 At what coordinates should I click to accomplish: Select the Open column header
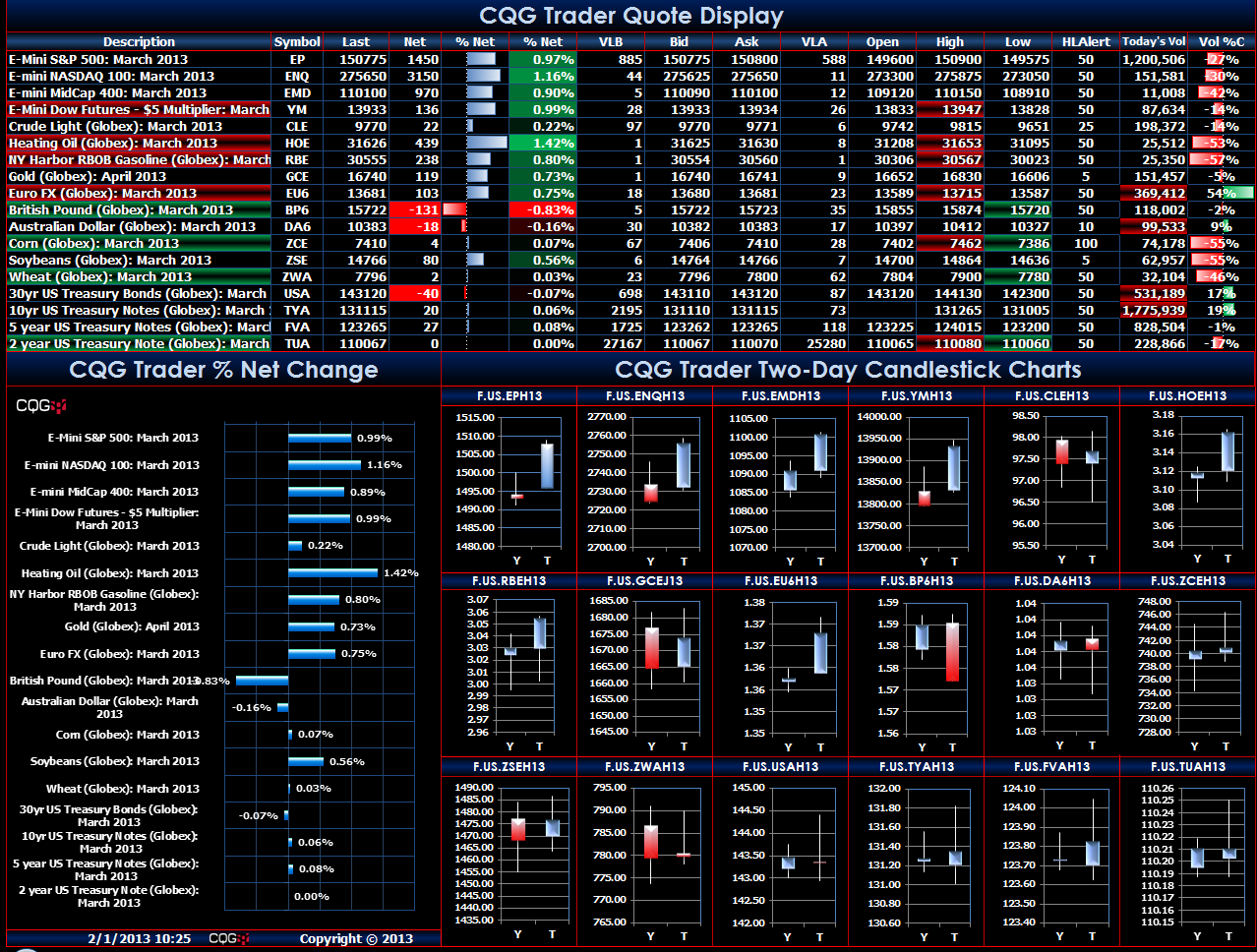[882, 41]
